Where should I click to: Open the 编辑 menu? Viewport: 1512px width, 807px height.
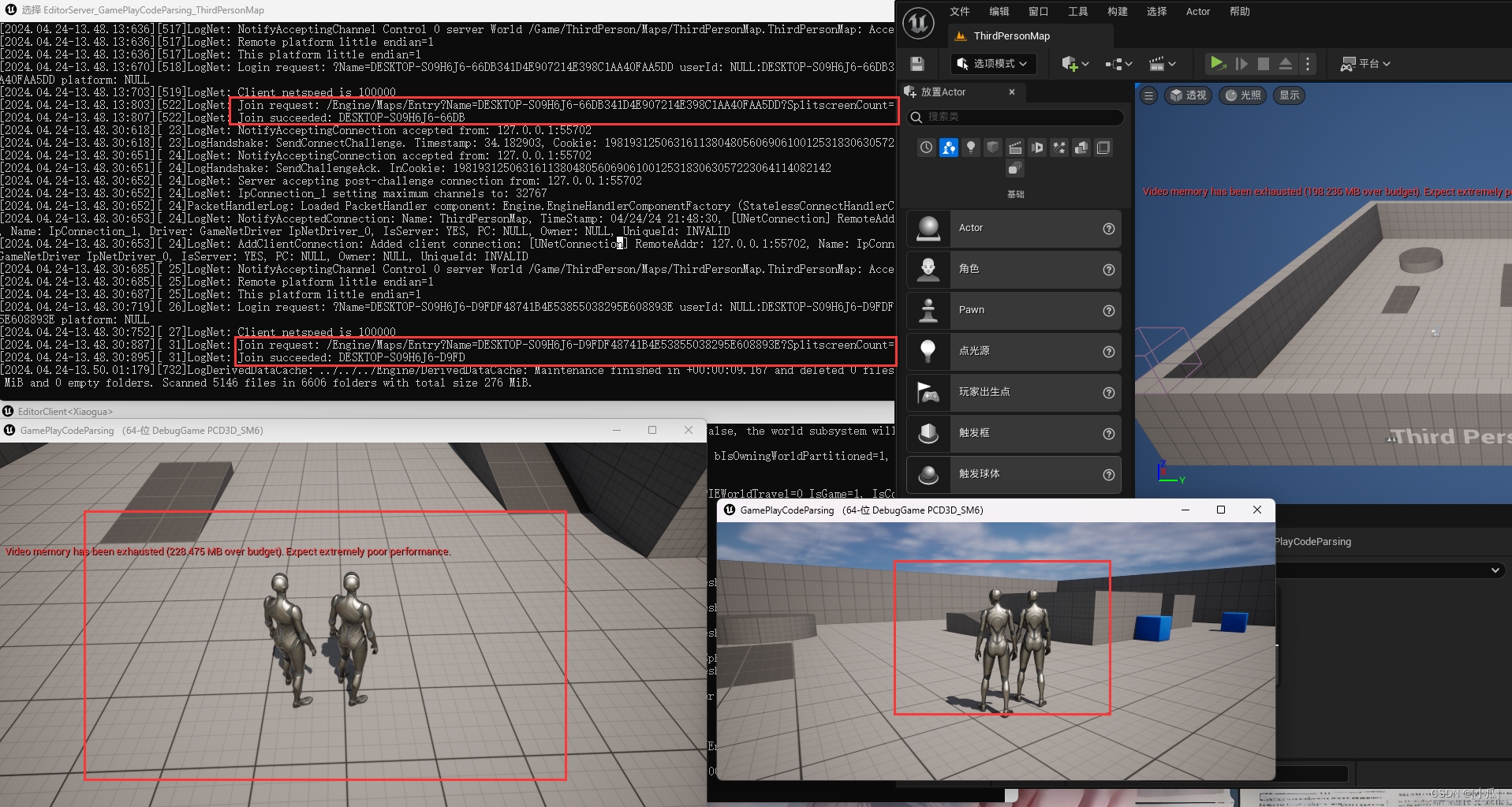(999, 12)
